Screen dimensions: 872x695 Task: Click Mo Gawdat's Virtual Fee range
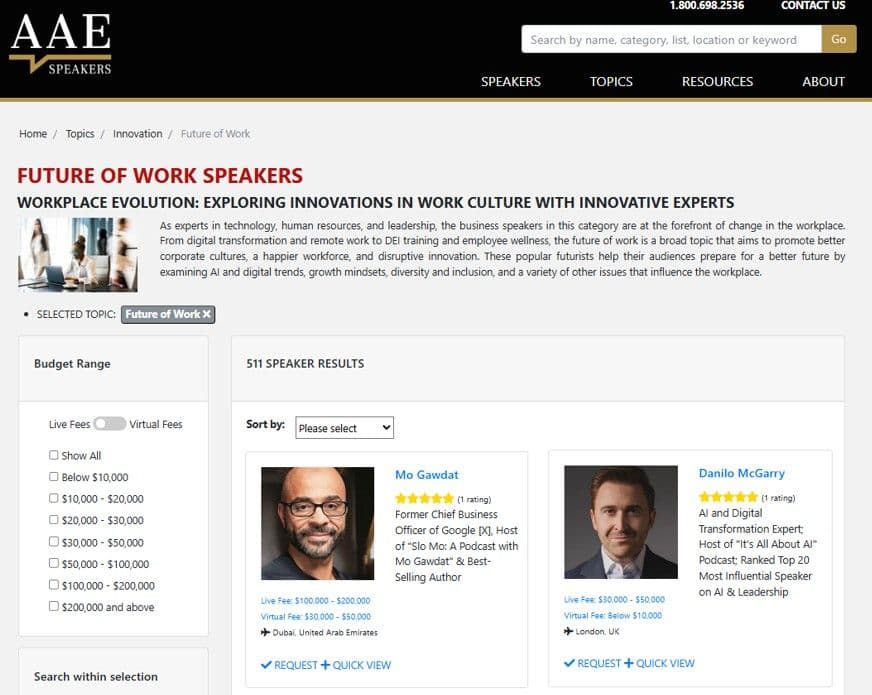316,617
